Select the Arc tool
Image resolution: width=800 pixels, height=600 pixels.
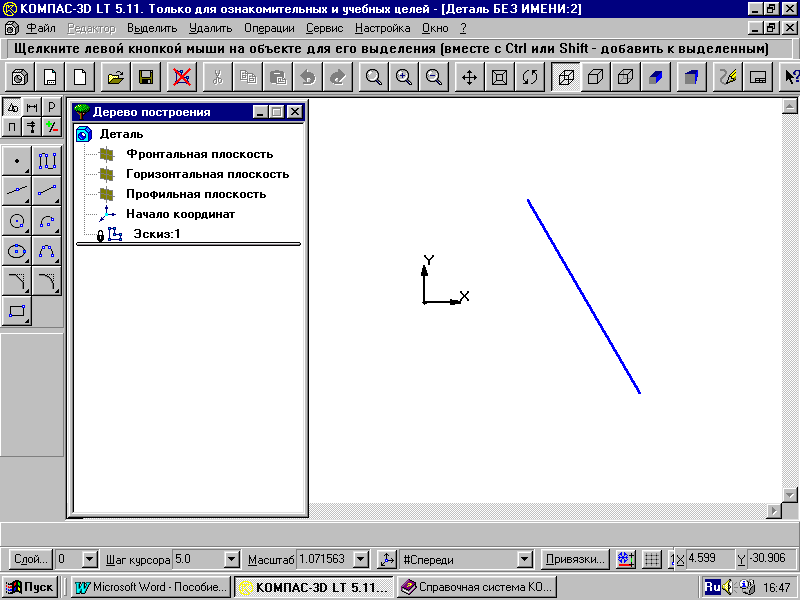[47, 221]
